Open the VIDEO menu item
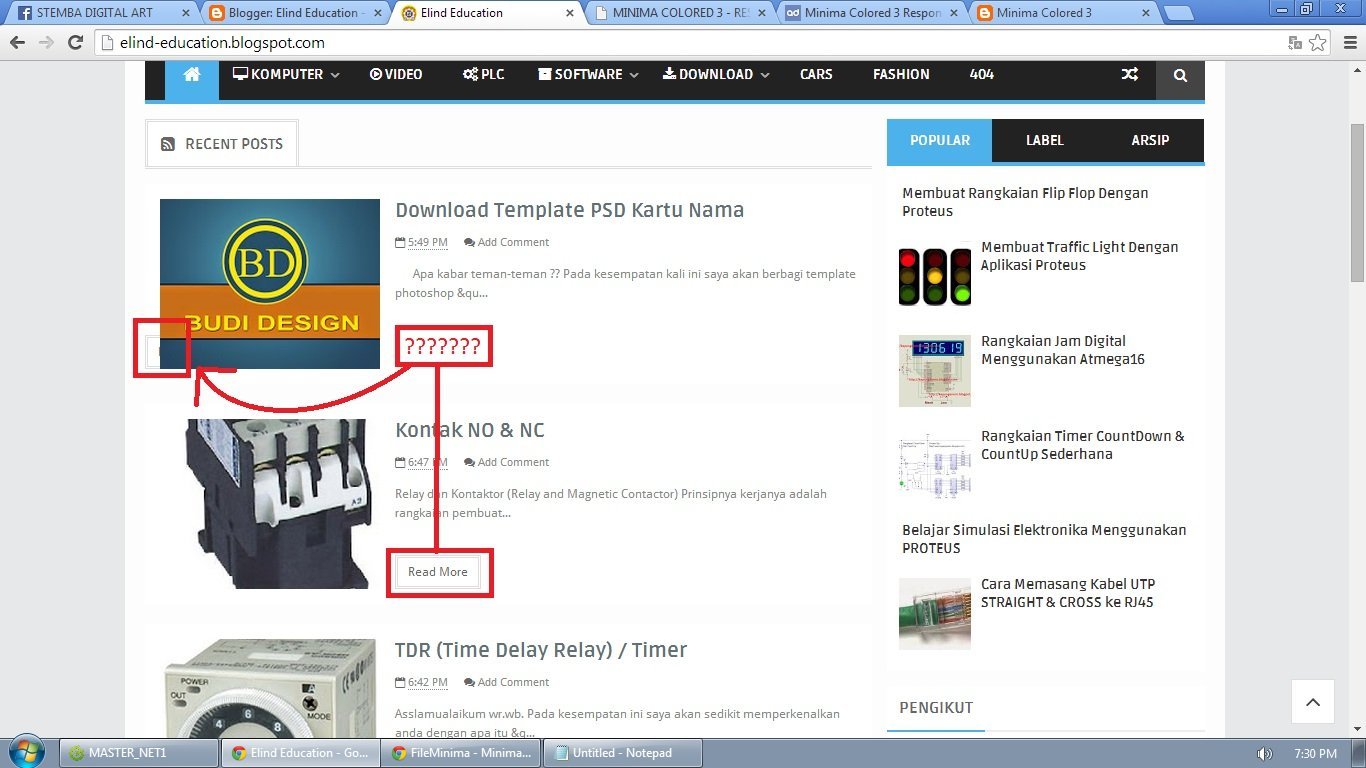Screen dimensions: 1366x768 coord(396,75)
